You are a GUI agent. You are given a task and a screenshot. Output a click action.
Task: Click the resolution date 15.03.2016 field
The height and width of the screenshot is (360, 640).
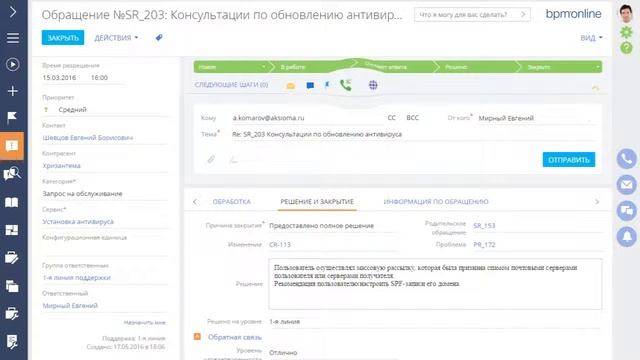59,78
